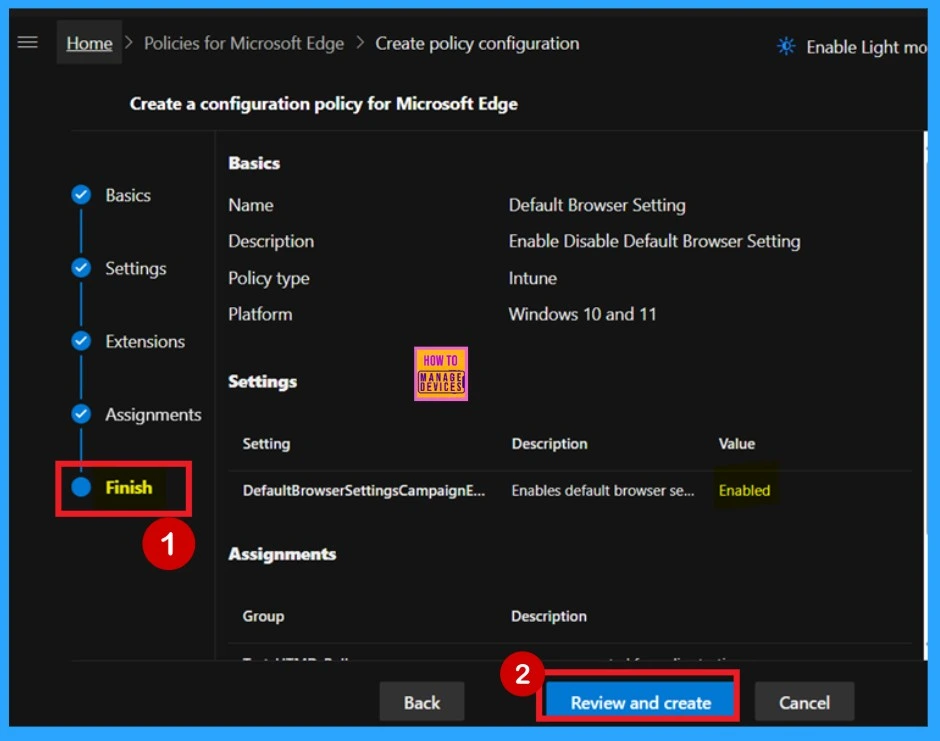Image resolution: width=940 pixels, height=741 pixels.
Task: Click the Value column header
Action: 737,444
